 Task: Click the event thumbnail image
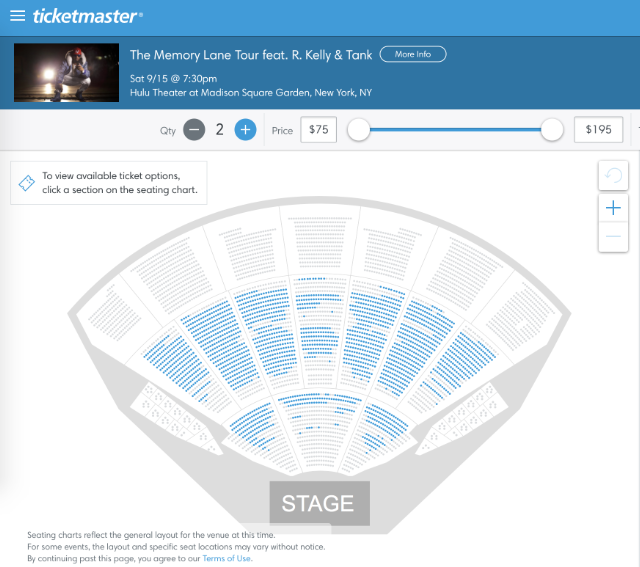[67, 73]
